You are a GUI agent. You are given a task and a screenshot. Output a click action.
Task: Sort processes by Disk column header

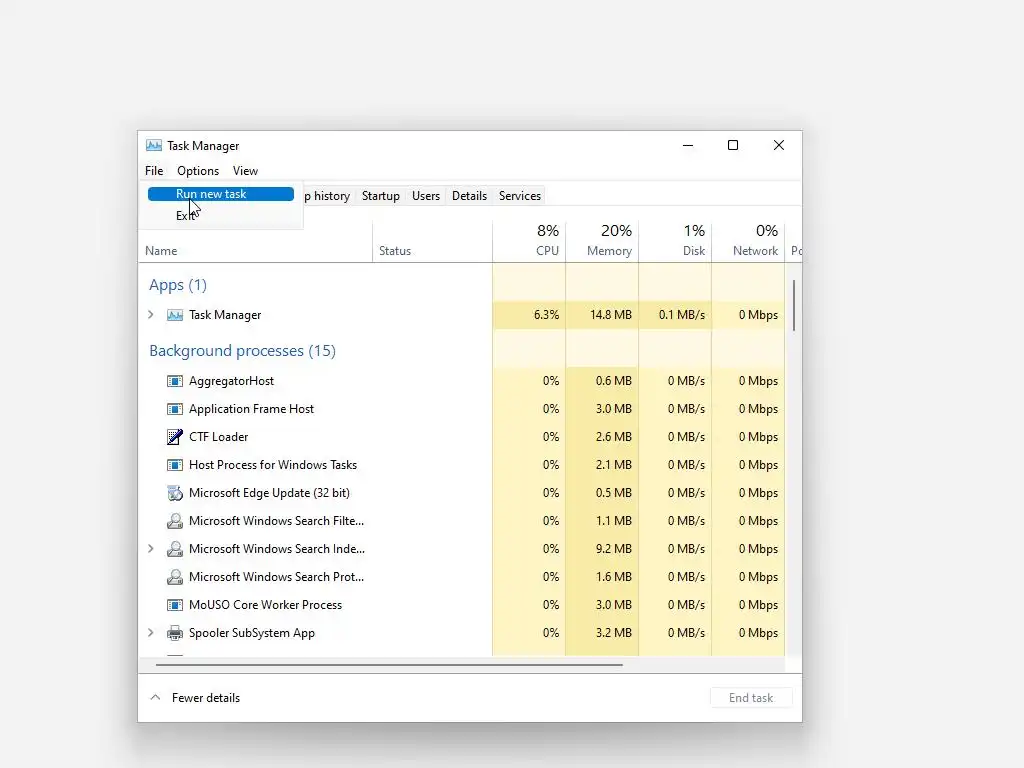tap(675, 242)
